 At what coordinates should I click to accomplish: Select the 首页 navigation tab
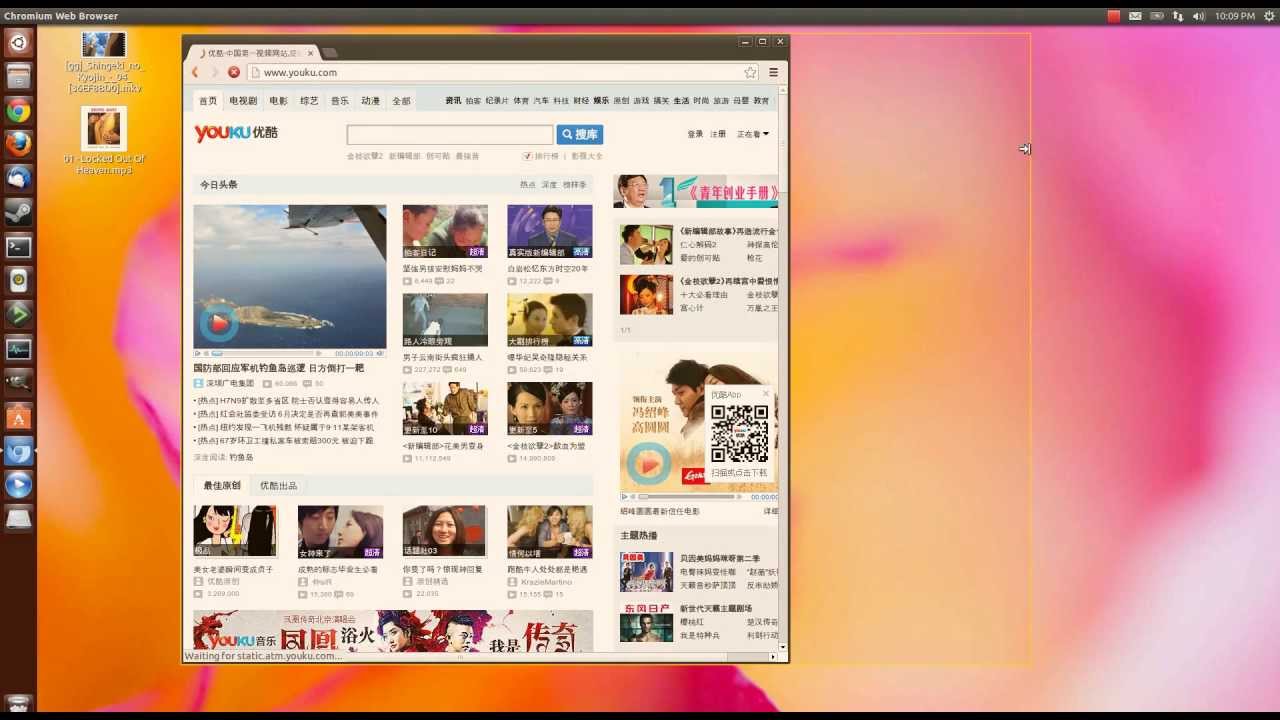click(x=208, y=101)
